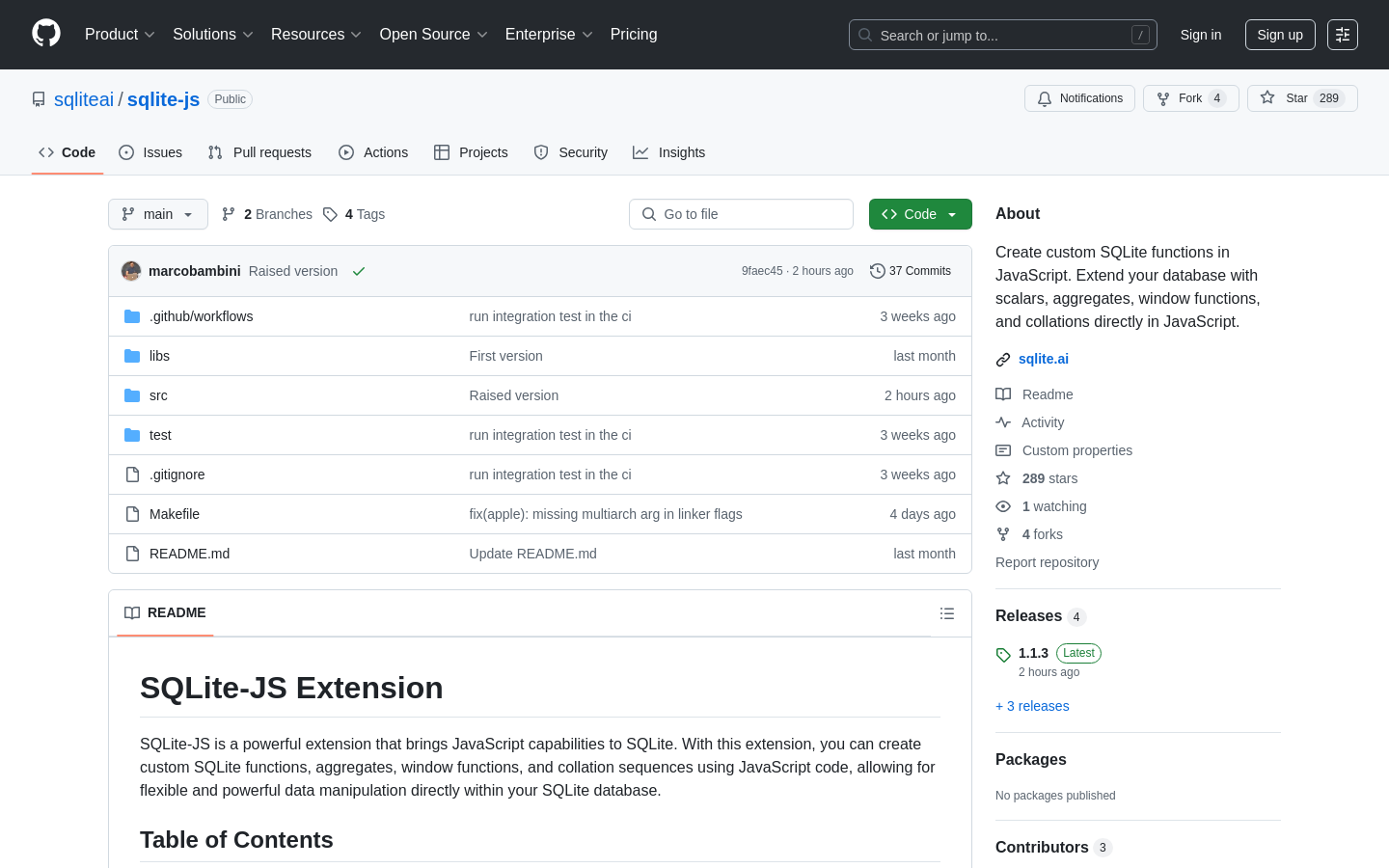This screenshot has width=1389, height=868.
Task: Switch to the Projects tab
Action: tap(471, 152)
